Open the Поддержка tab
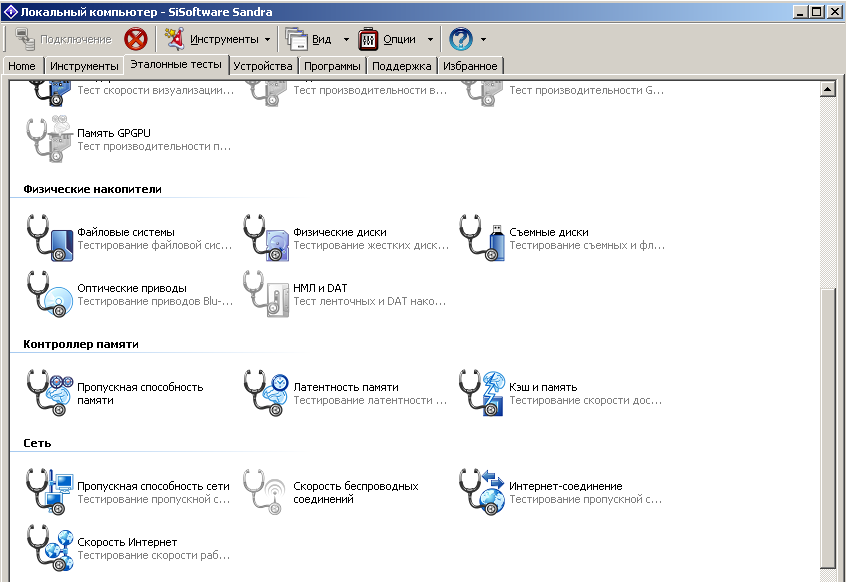This screenshot has width=846, height=582. [x=402, y=66]
